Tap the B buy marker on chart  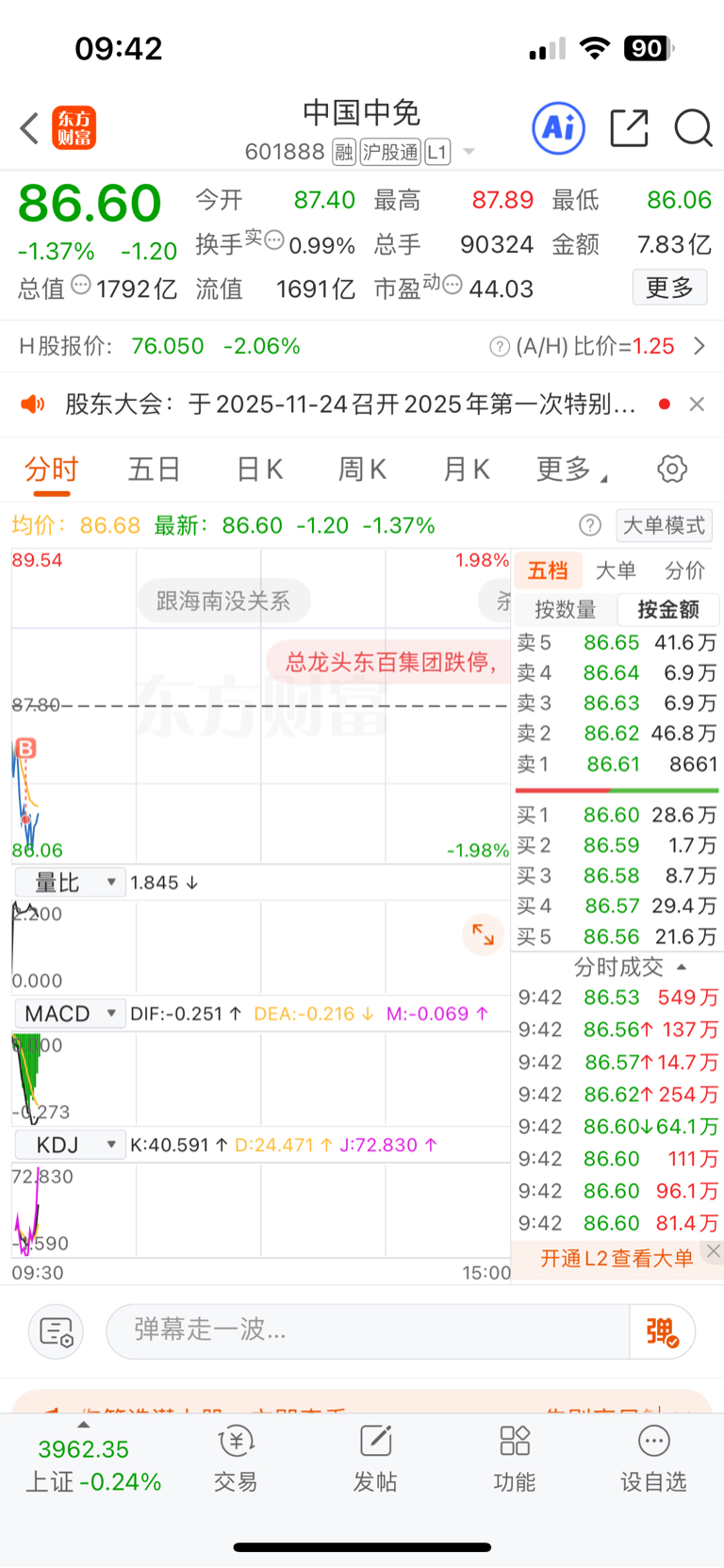tap(25, 749)
